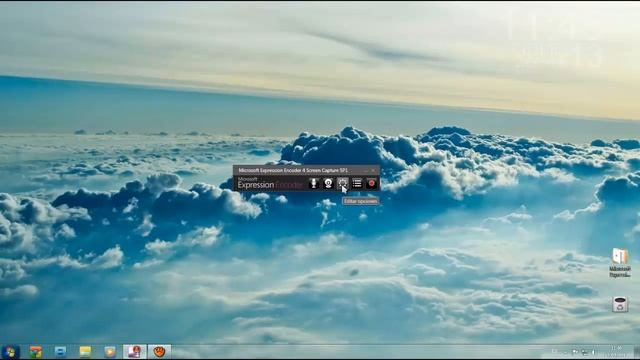This screenshot has width=640, height=360.
Task: Open the capture manager list icon
Action: 357,183
